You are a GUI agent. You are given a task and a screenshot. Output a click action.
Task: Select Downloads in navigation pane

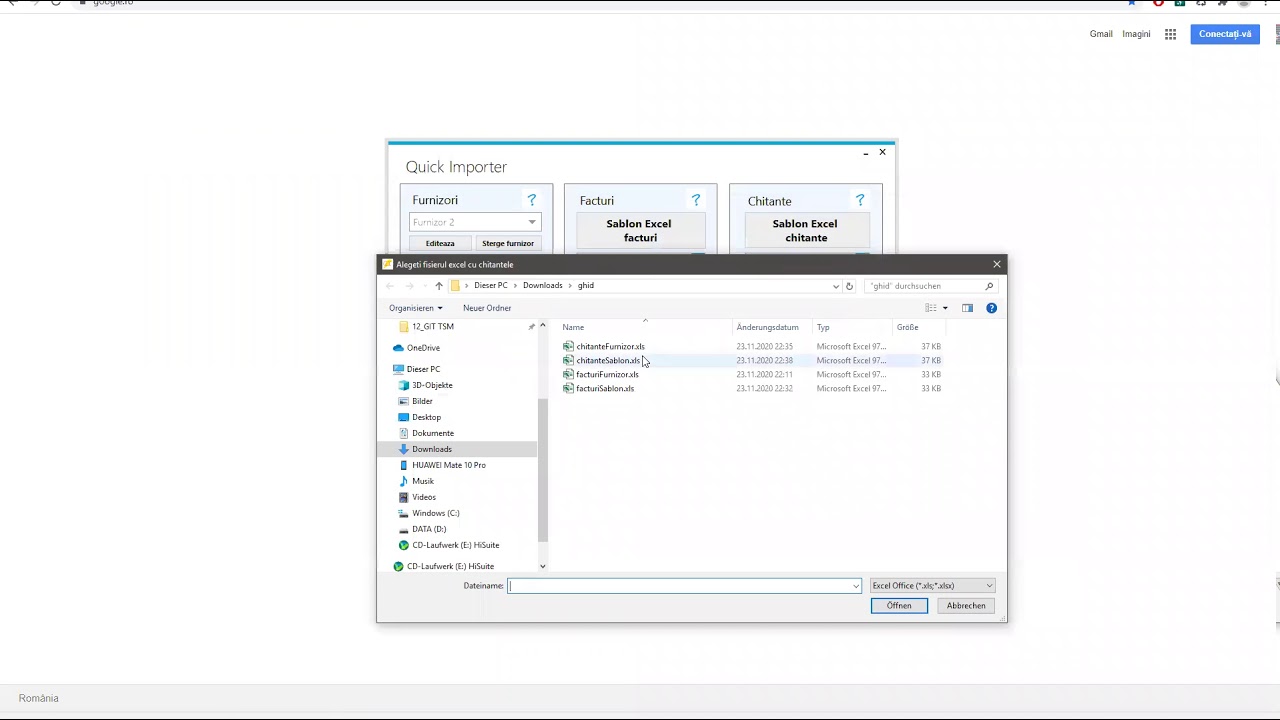(432, 449)
